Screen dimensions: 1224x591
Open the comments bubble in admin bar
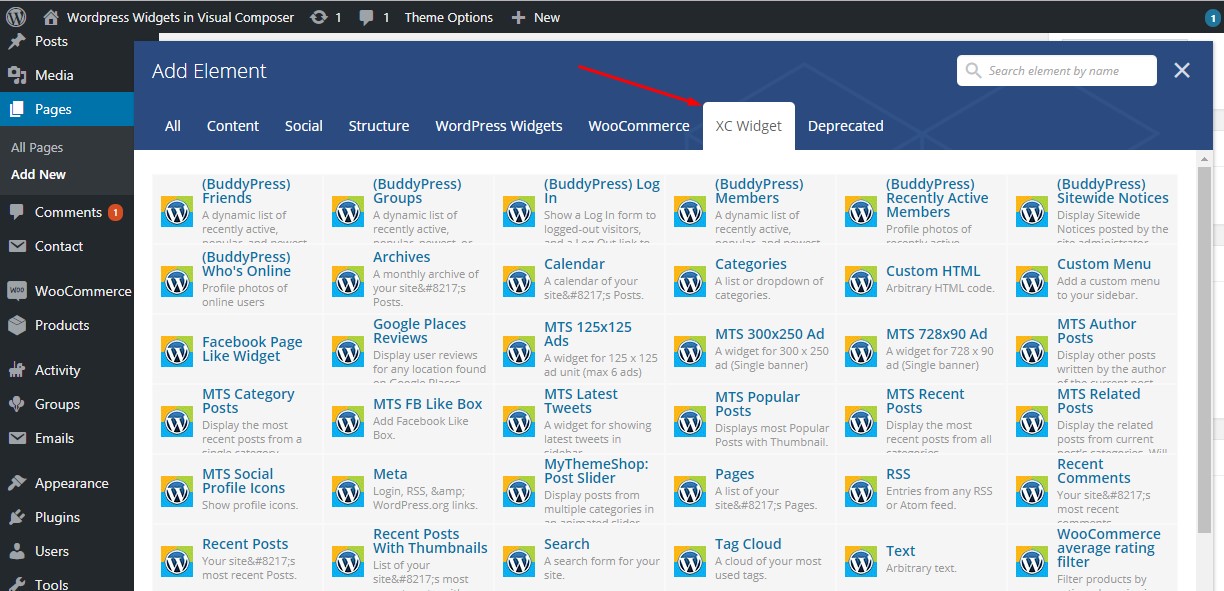tap(367, 17)
